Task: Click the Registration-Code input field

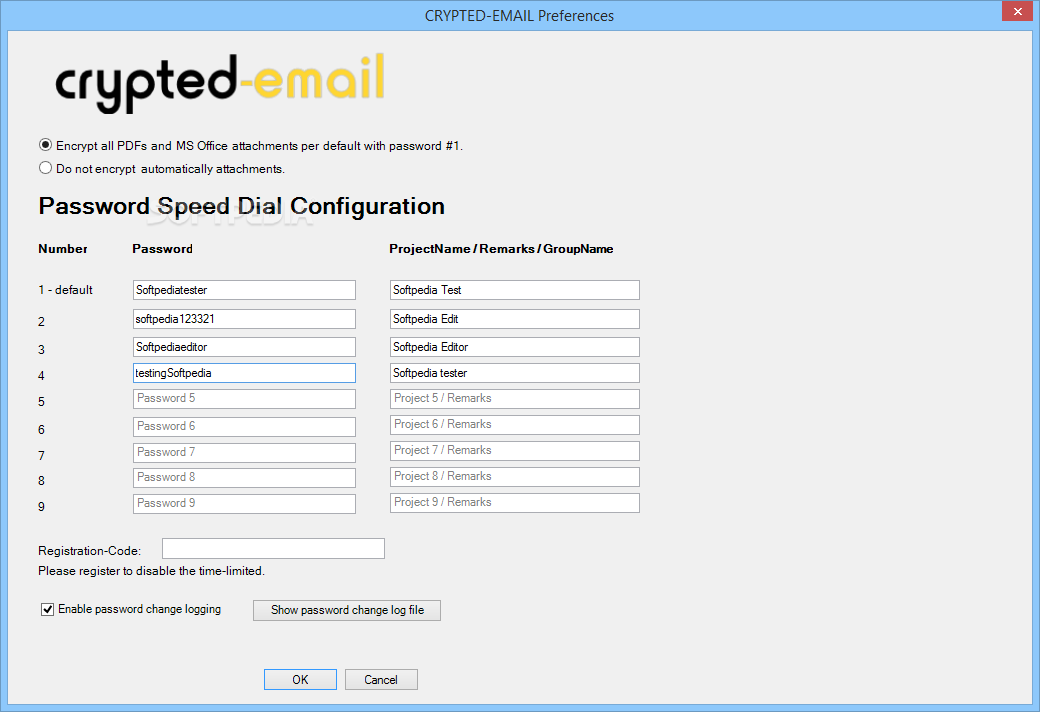Action: coord(273,548)
